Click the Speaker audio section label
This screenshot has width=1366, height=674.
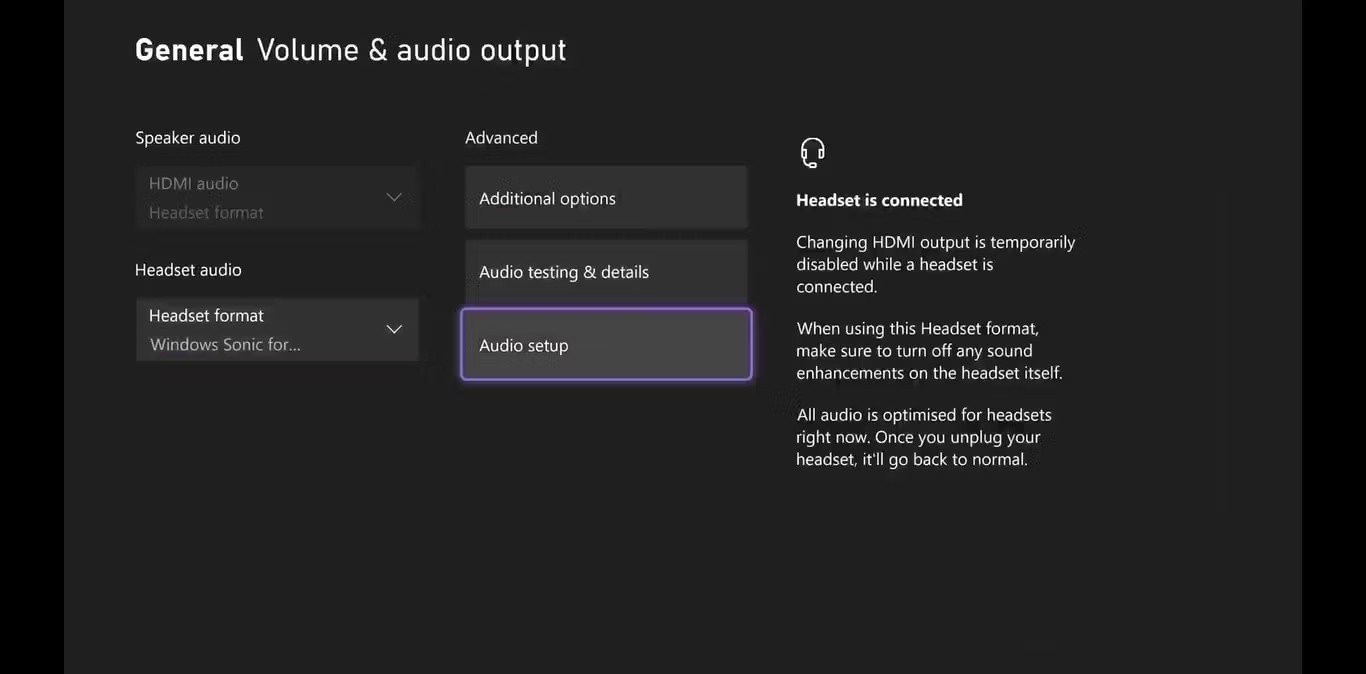pyautogui.click(x=188, y=138)
